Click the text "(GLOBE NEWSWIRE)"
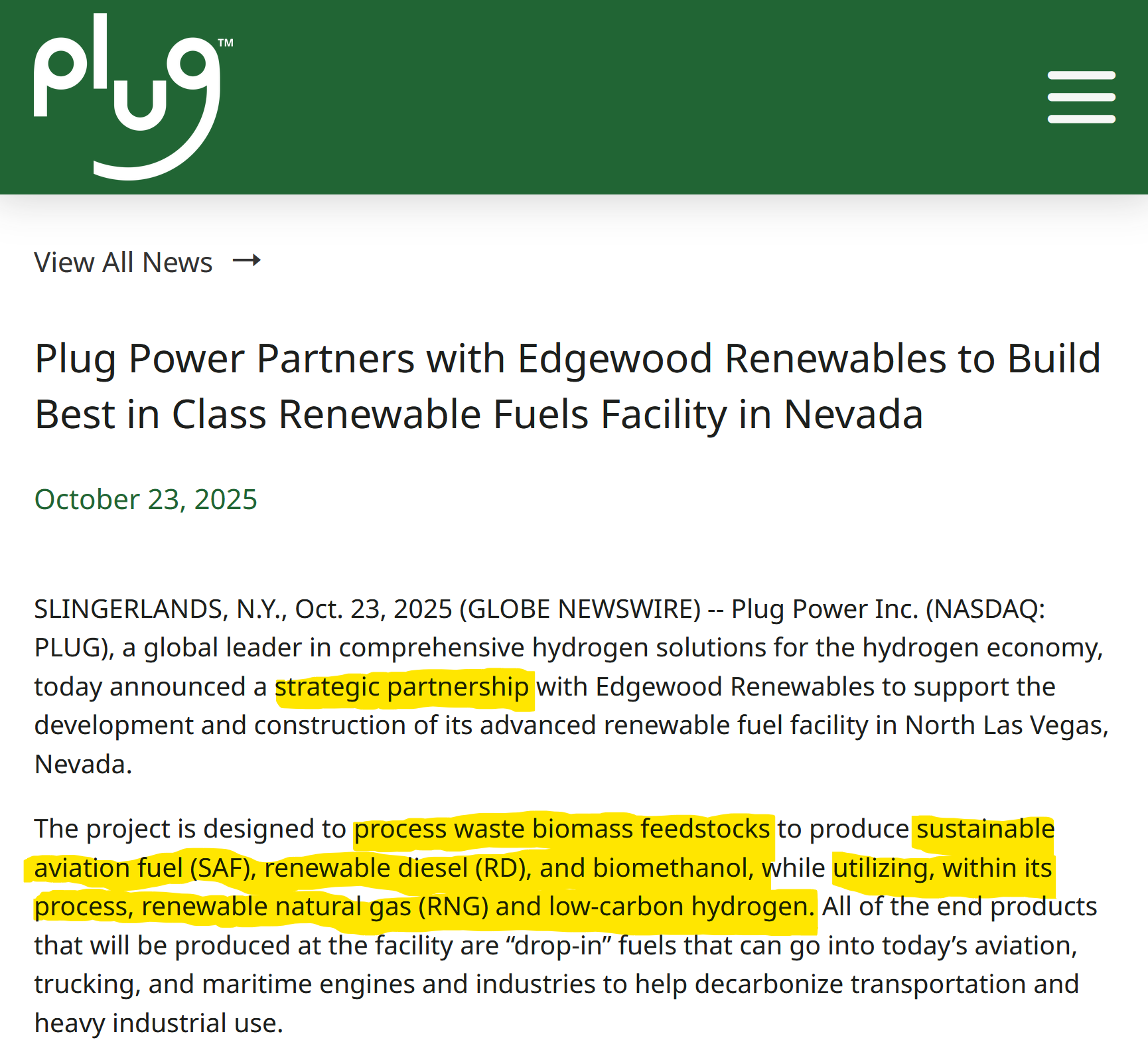Viewport: 1148px width, 1050px height. click(x=579, y=609)
